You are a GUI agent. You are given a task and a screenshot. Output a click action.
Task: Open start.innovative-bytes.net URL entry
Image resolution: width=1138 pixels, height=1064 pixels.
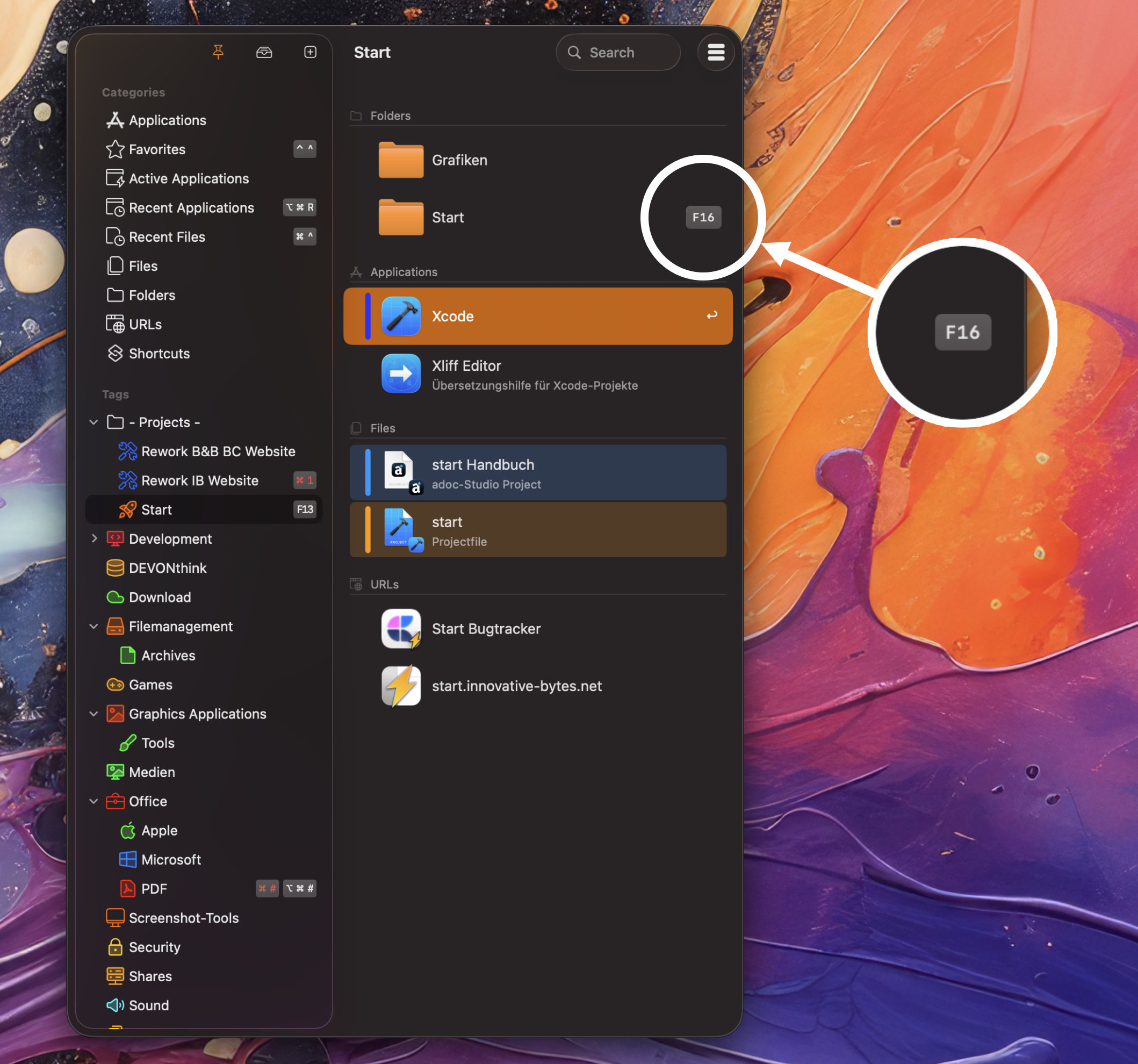[516, 686]
